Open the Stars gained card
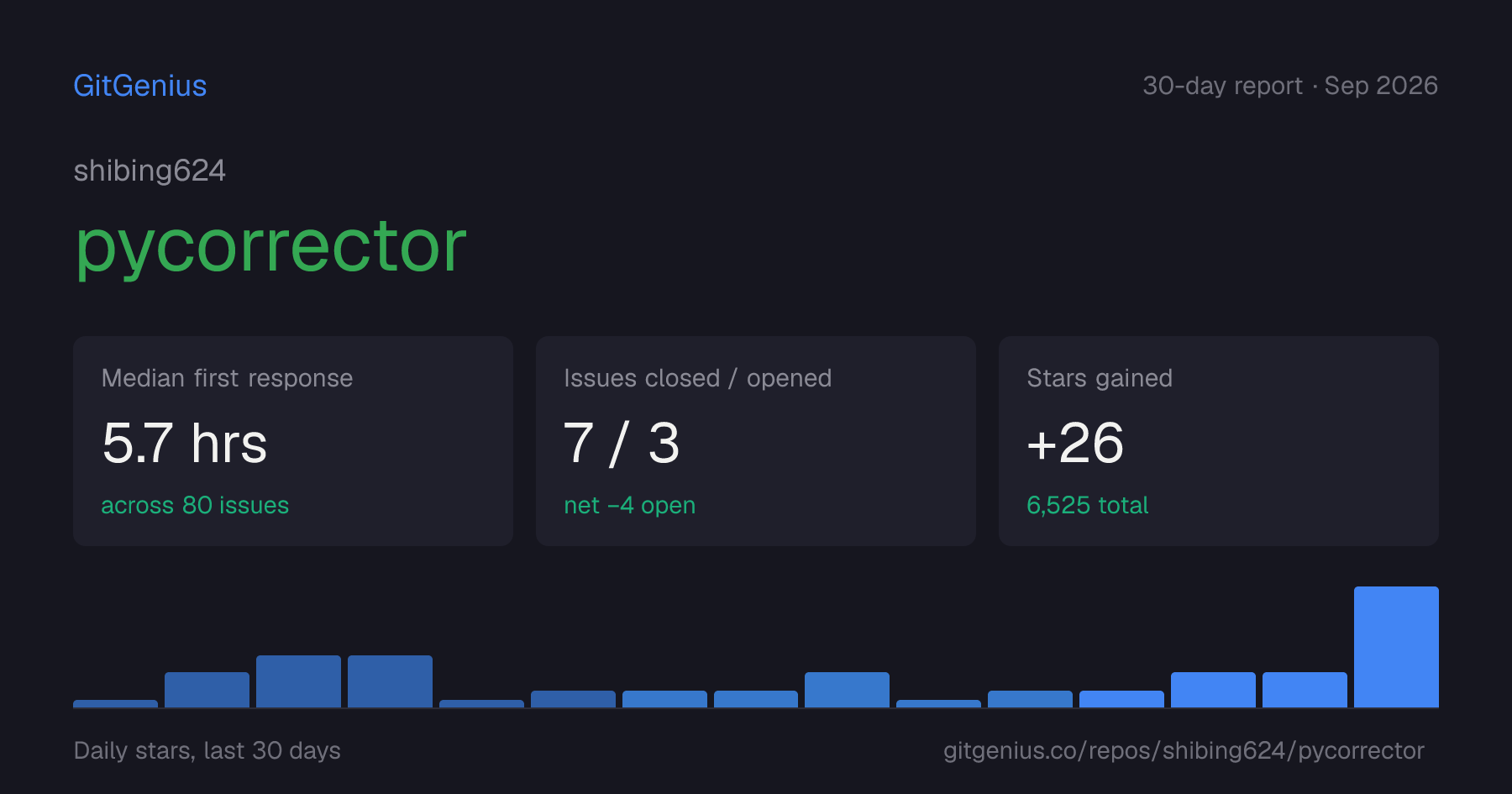This screenshot has width=1512, height=794. click(1219, 441)
